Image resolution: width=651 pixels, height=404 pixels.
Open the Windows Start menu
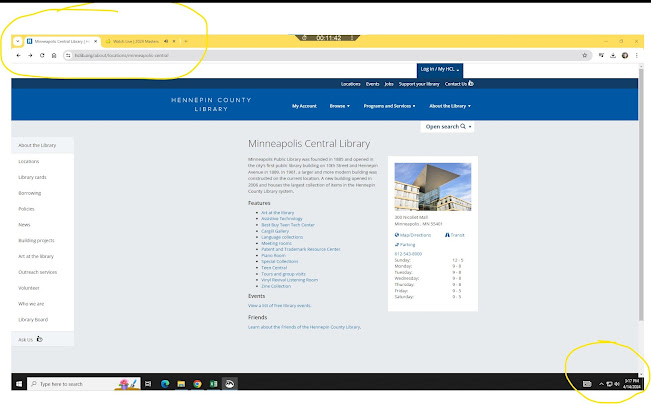tap(19, 384)
